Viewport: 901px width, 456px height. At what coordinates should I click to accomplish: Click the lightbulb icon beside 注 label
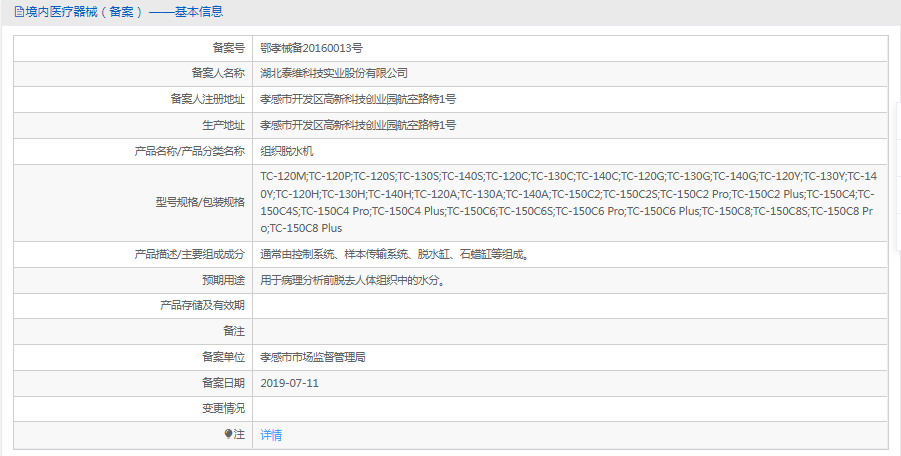(228, 434)
